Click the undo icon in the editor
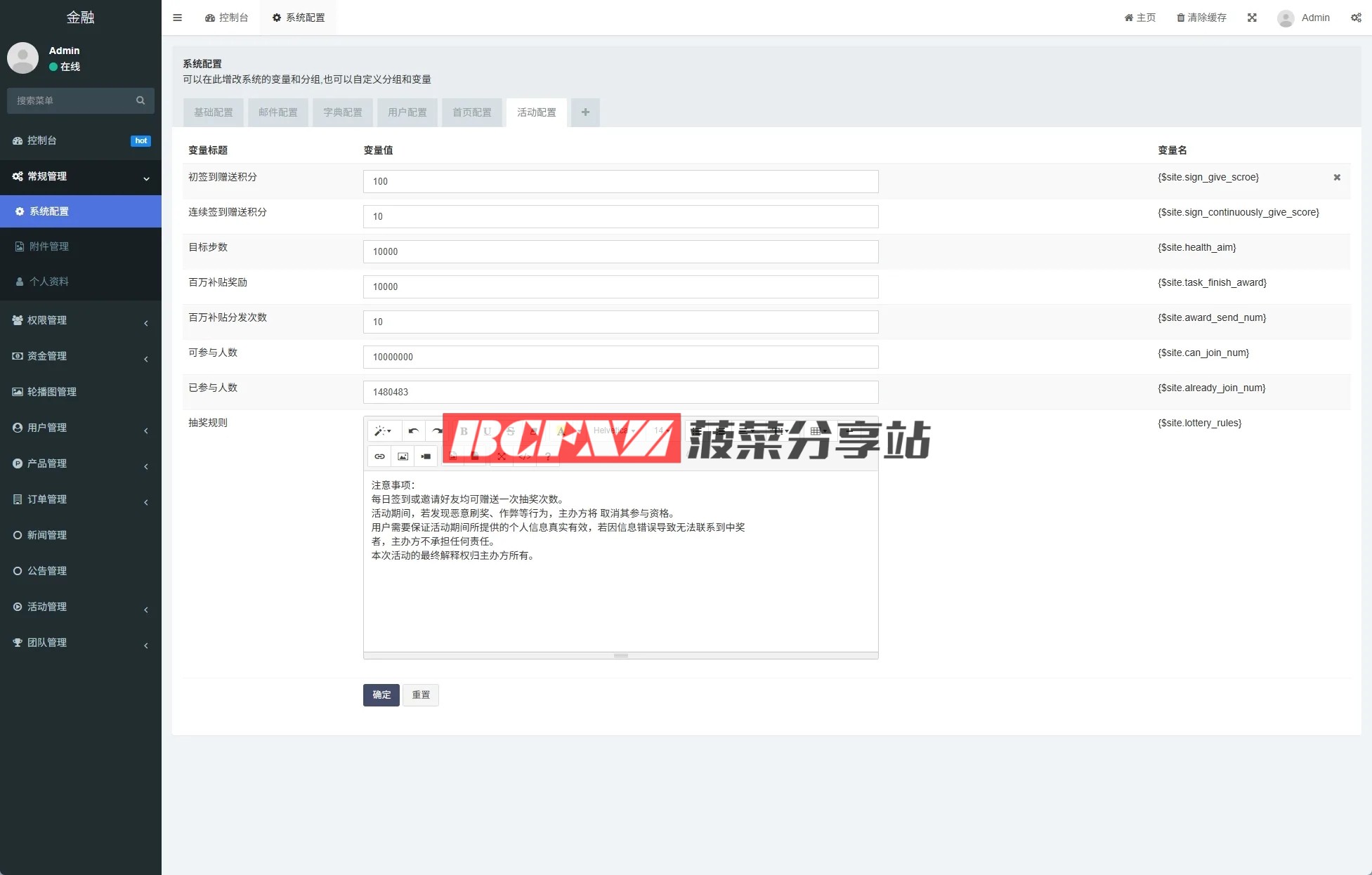 (x=413, y=431)
